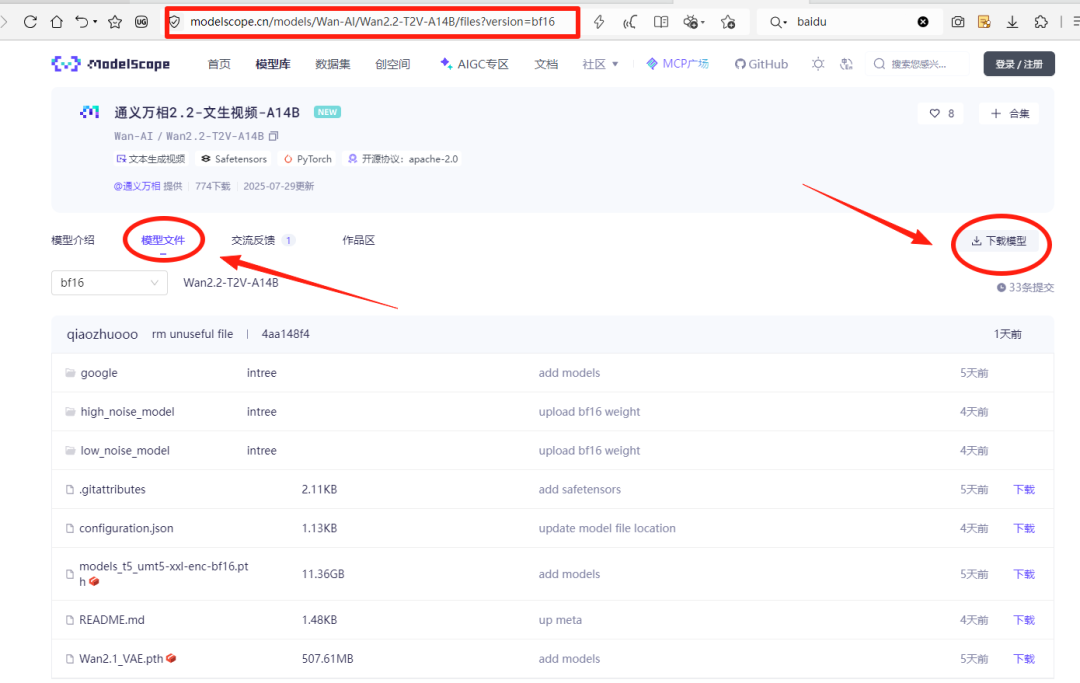The width and height of the screenshot is (1080, 683).
Task: Open the low_noise_model folder
Action: pyautogui.click(x=125, y=450)
